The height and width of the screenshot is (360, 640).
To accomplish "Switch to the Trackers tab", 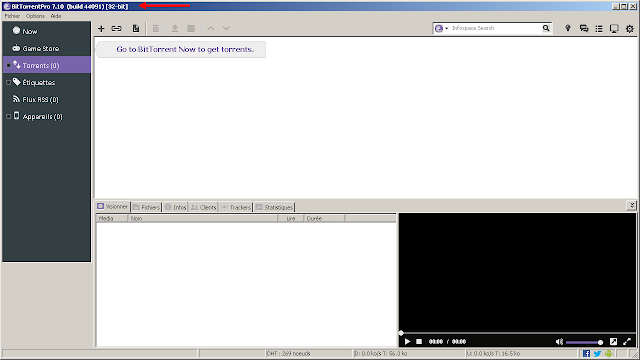I will (x=236, y=207).
